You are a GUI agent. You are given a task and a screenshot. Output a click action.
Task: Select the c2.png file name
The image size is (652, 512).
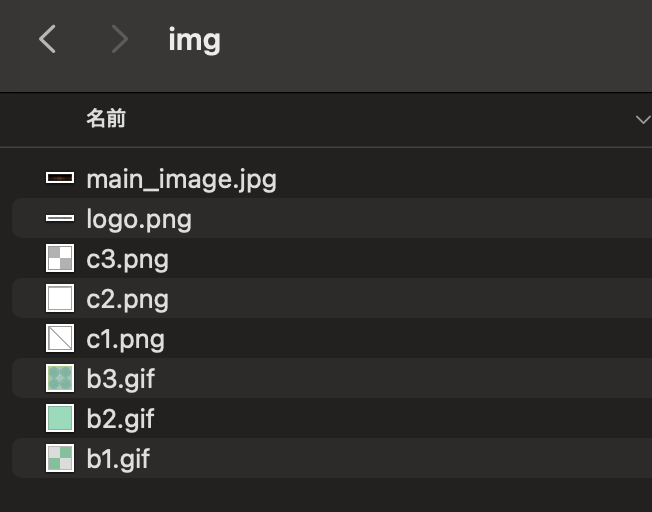(127, 299)
